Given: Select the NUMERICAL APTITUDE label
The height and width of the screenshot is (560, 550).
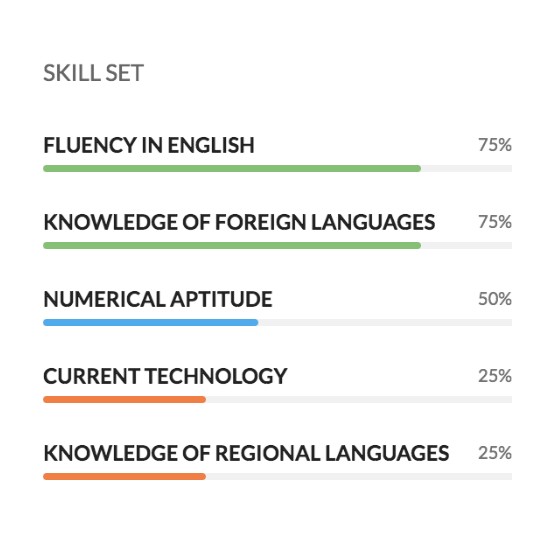Looking at the screenshot, I should [158, 299].
